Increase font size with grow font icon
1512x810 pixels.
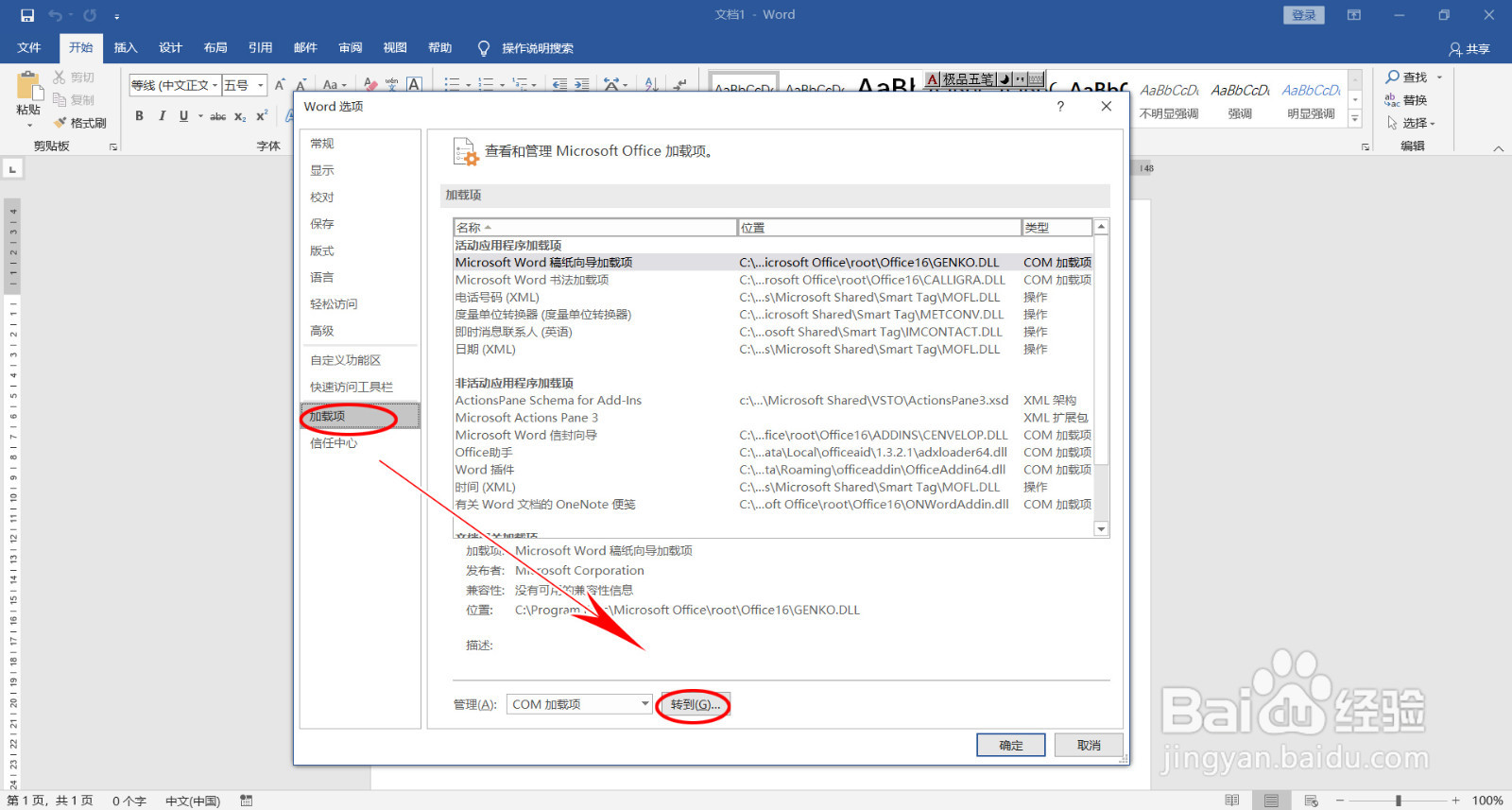tap(280, 85)
